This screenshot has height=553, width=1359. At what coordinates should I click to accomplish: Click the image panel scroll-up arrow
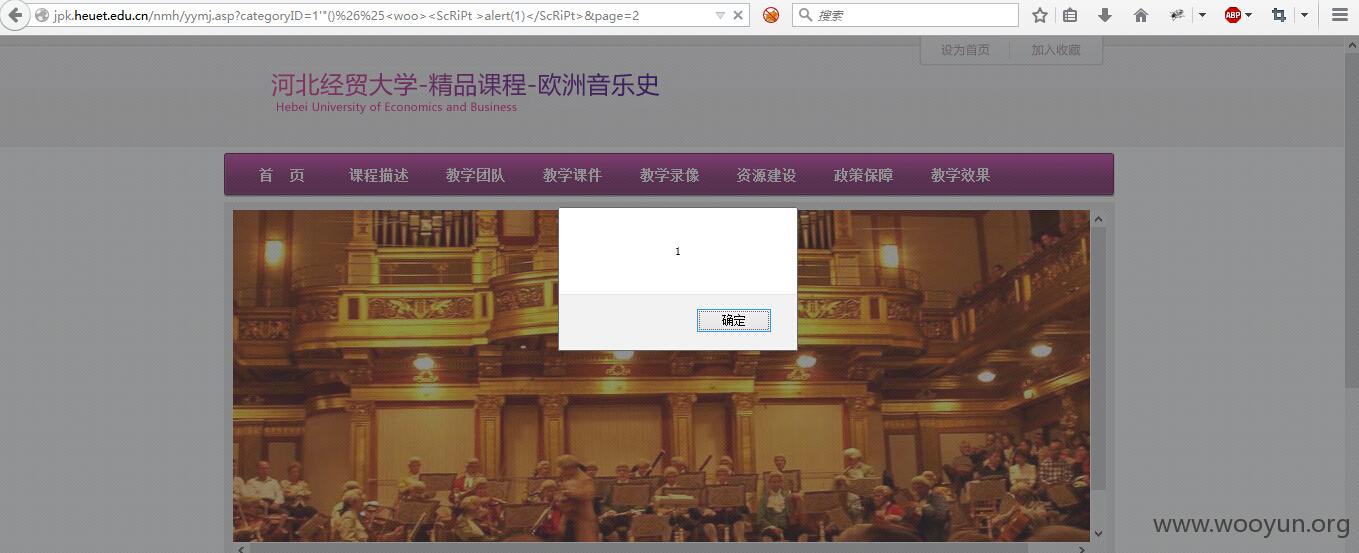coord(1098,219)
